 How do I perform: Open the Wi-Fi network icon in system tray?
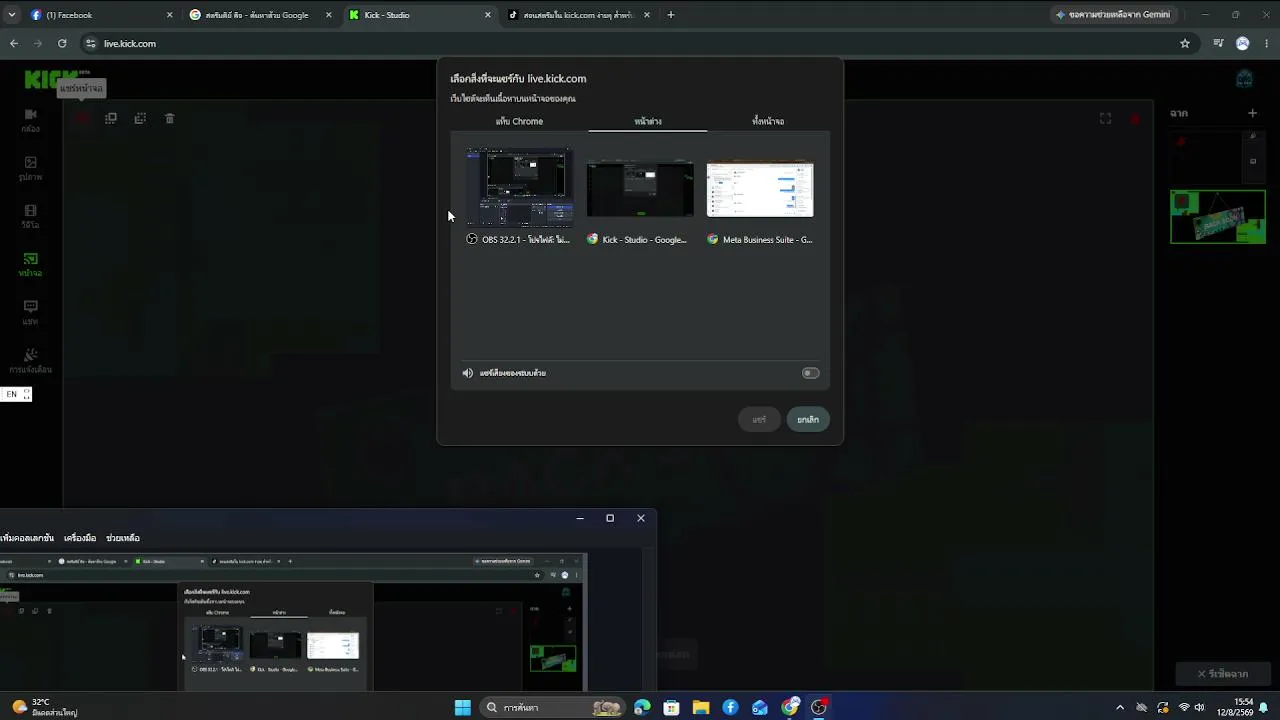[x=1184, y=707]
